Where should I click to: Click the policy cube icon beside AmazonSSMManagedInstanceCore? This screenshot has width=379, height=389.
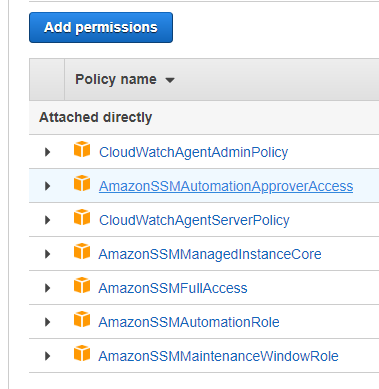click(x=82, y=251)
